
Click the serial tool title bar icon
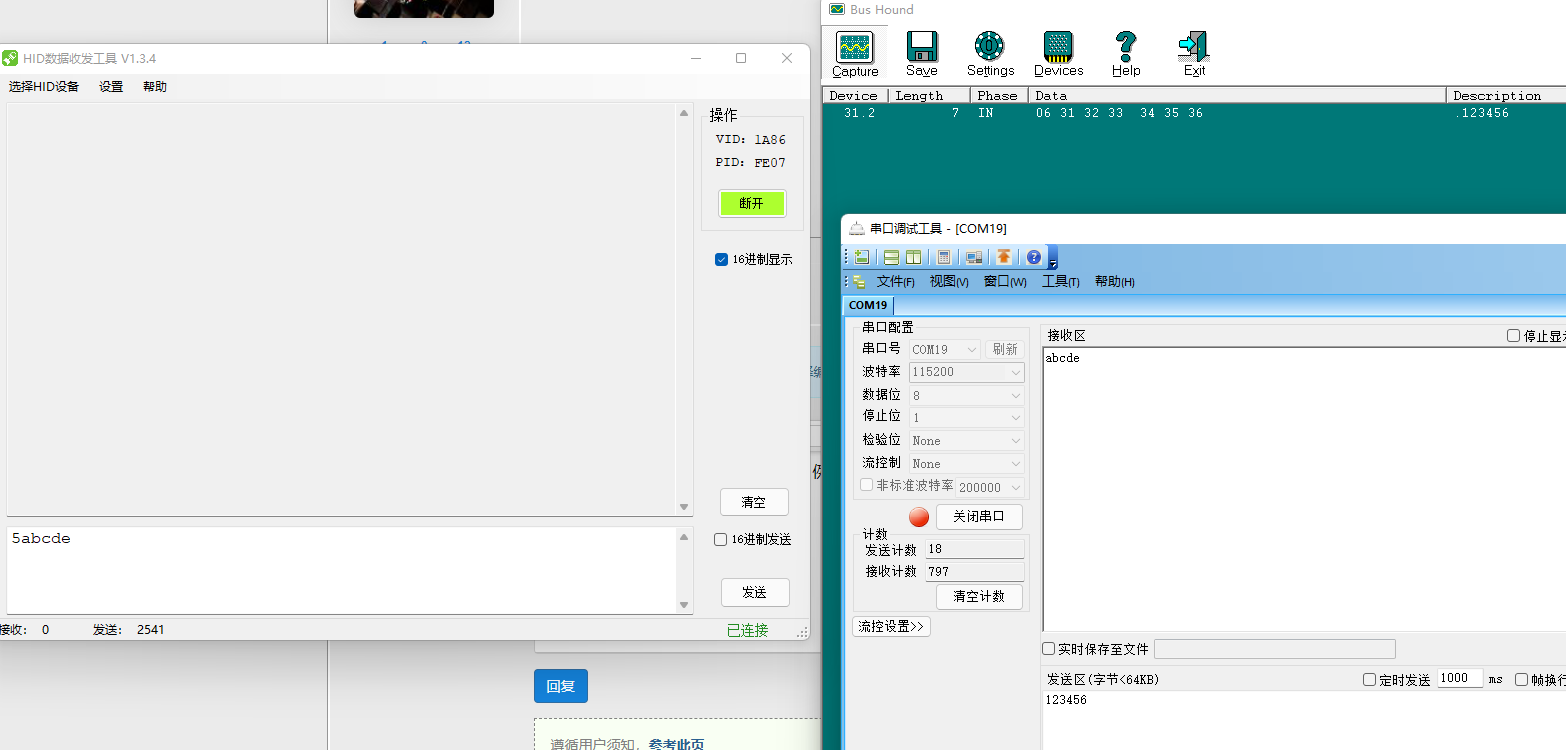click(x=857, y=228)
